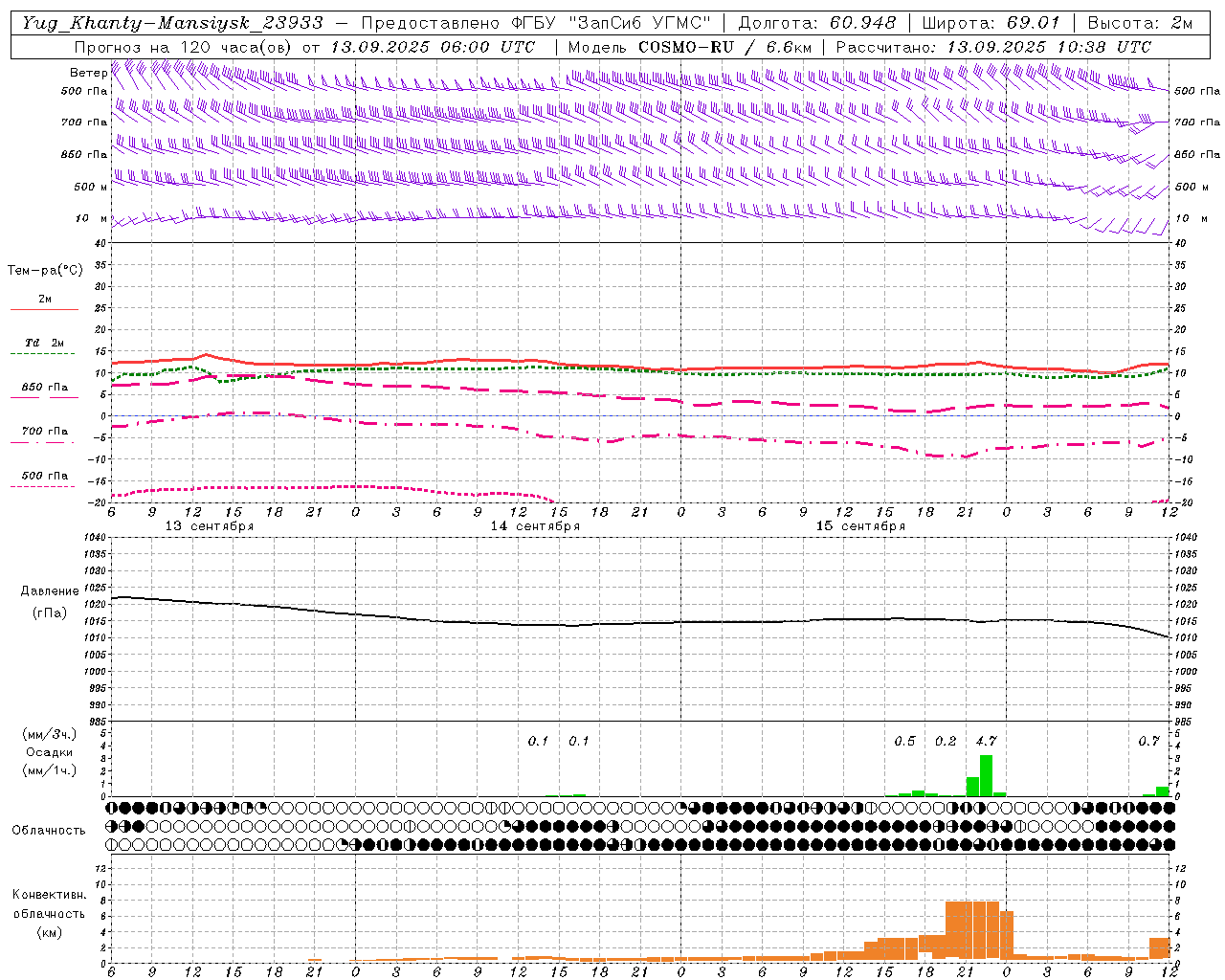Viewport: 1225px width, 980px height.
Task: Click the Предоставлено ФГБУ "ЗапСиб УГМС" provider text
Action: pyautogui.click(x=536, y=23)
